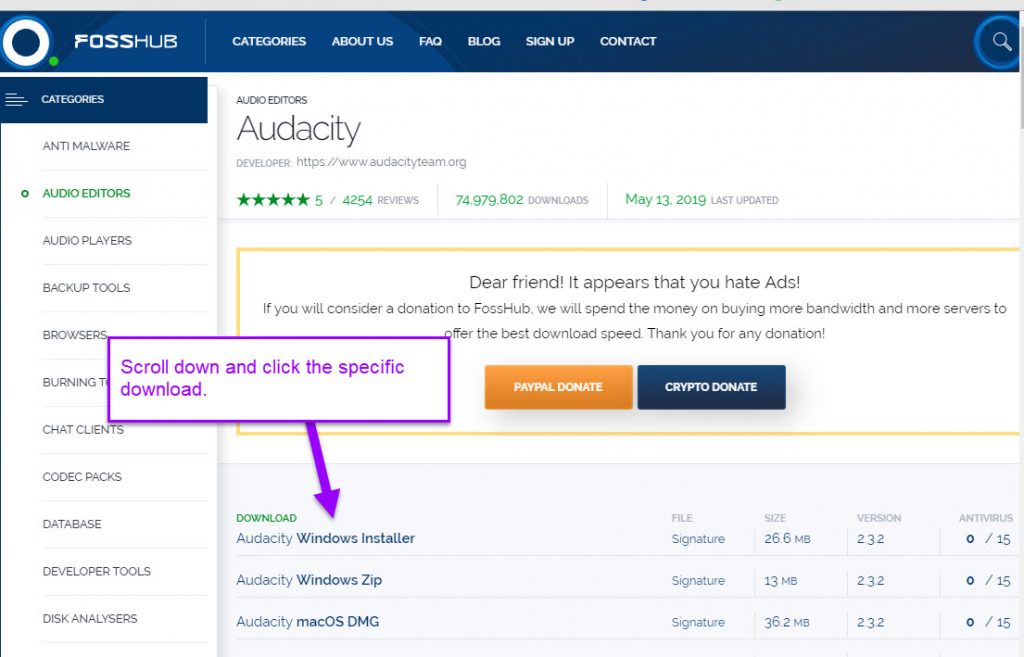Image resolution: width=1024 pixels, height=657 pixels.
Task: Go to Sign Up page
Action: click(550, 41)
